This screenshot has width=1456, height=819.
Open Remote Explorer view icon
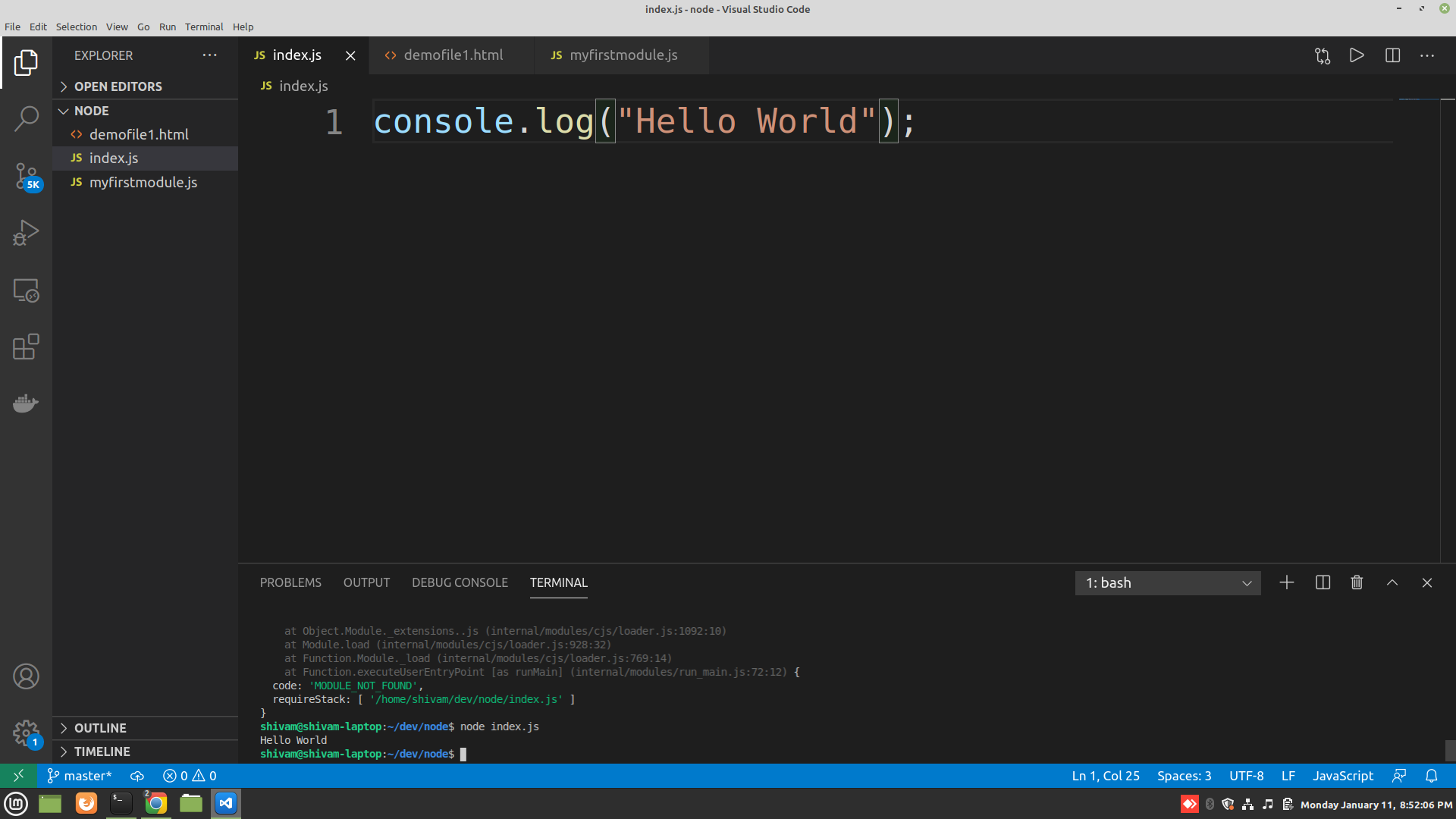[x=26, y=290]
